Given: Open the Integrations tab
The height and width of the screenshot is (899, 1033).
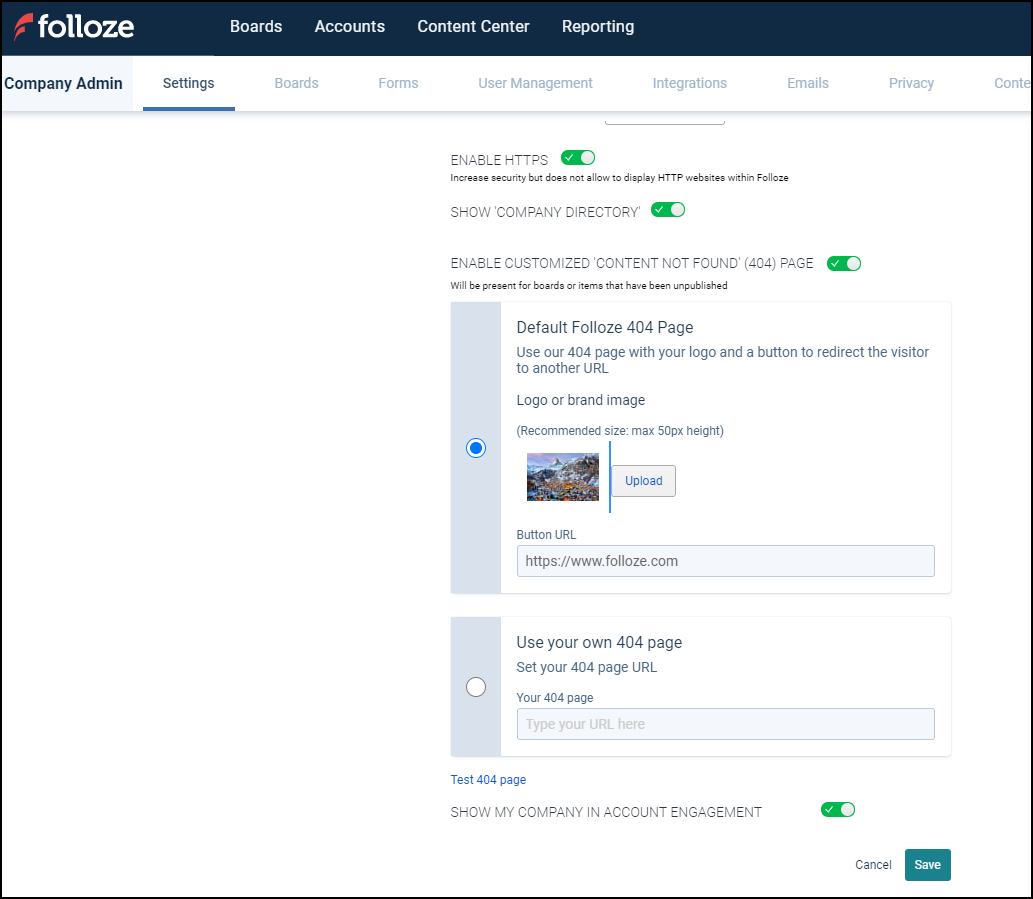Looking at the screenshot, I should tap(689, 83).
